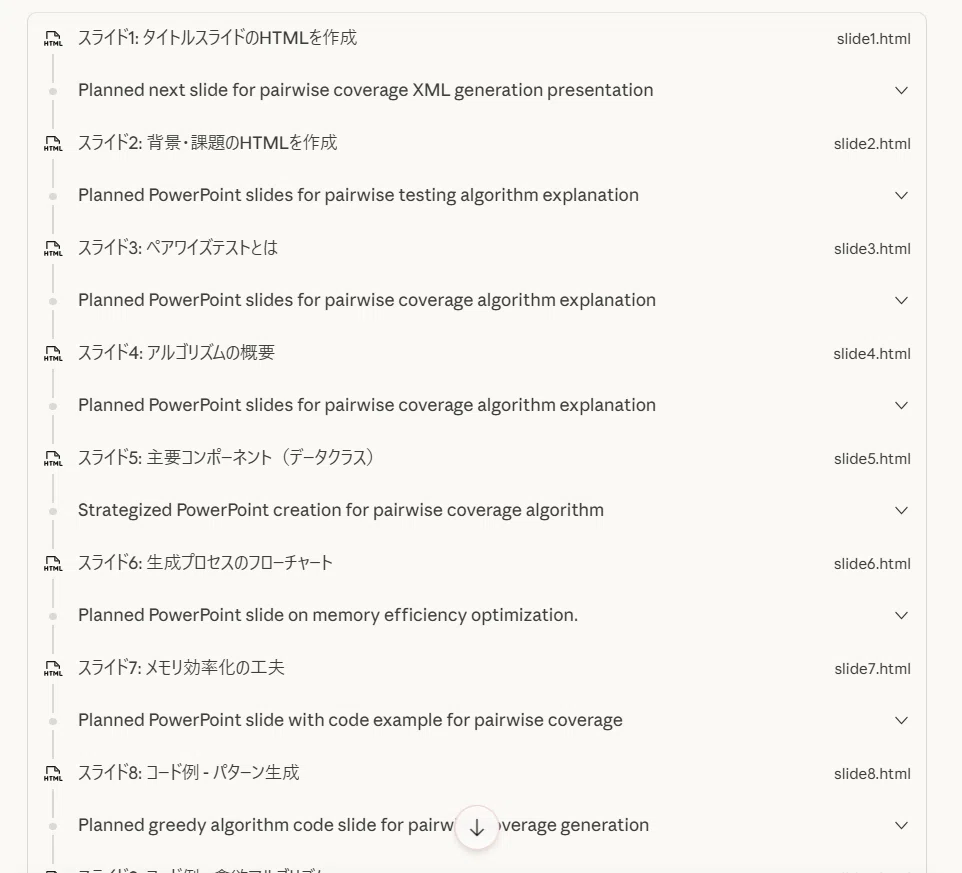Click the HTML file icon for スライド1
Screen dimensions: 962x873
point(53,39)
